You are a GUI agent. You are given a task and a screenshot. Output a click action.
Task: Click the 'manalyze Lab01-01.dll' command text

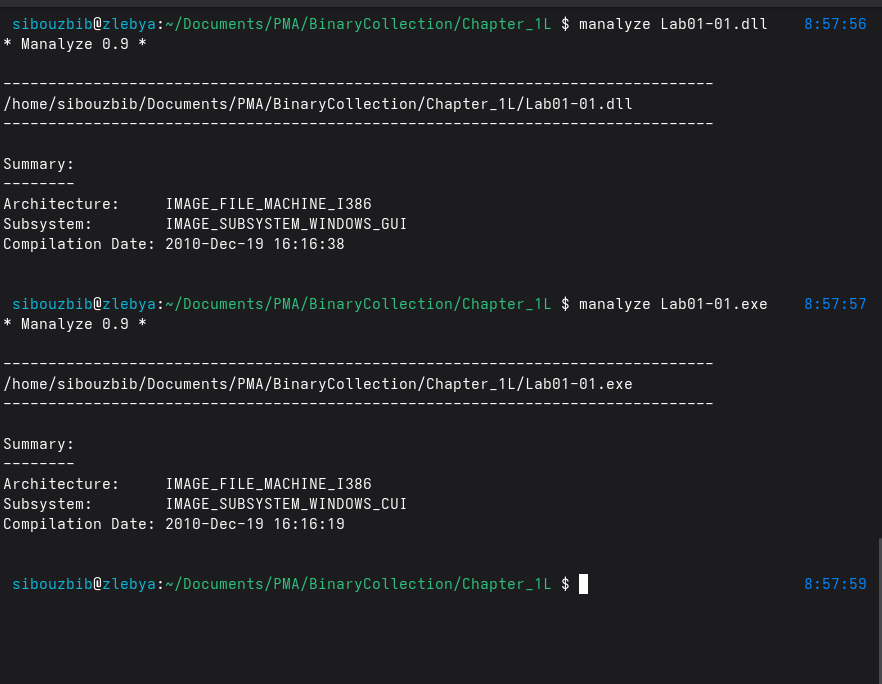673,24
